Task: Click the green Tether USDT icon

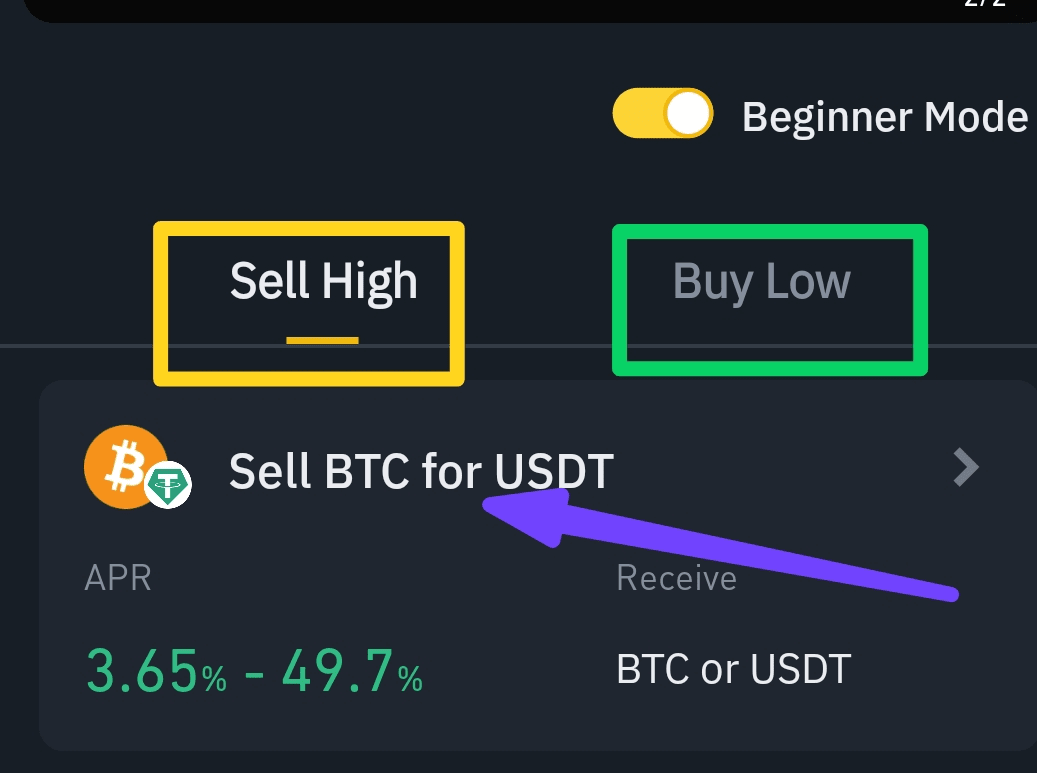Action: tap(168, 486)
